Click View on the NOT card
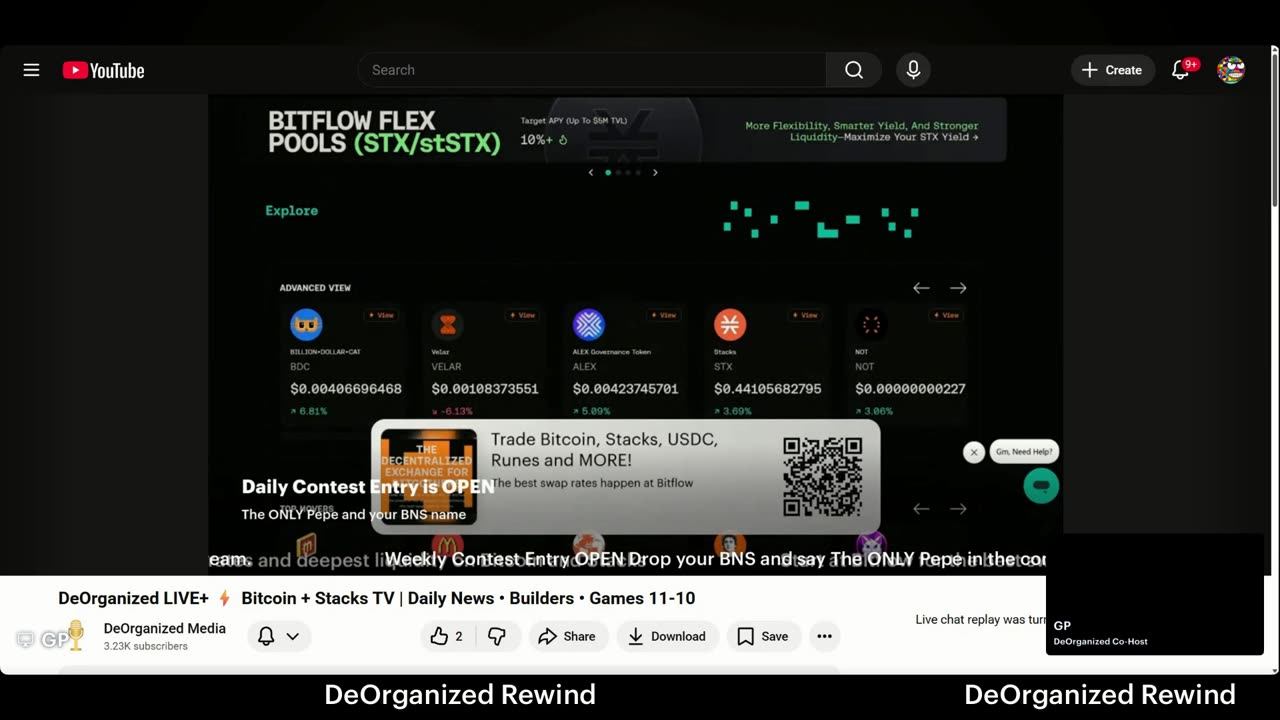The width and height of the screenshot is (1280, 720). point(946,315)
